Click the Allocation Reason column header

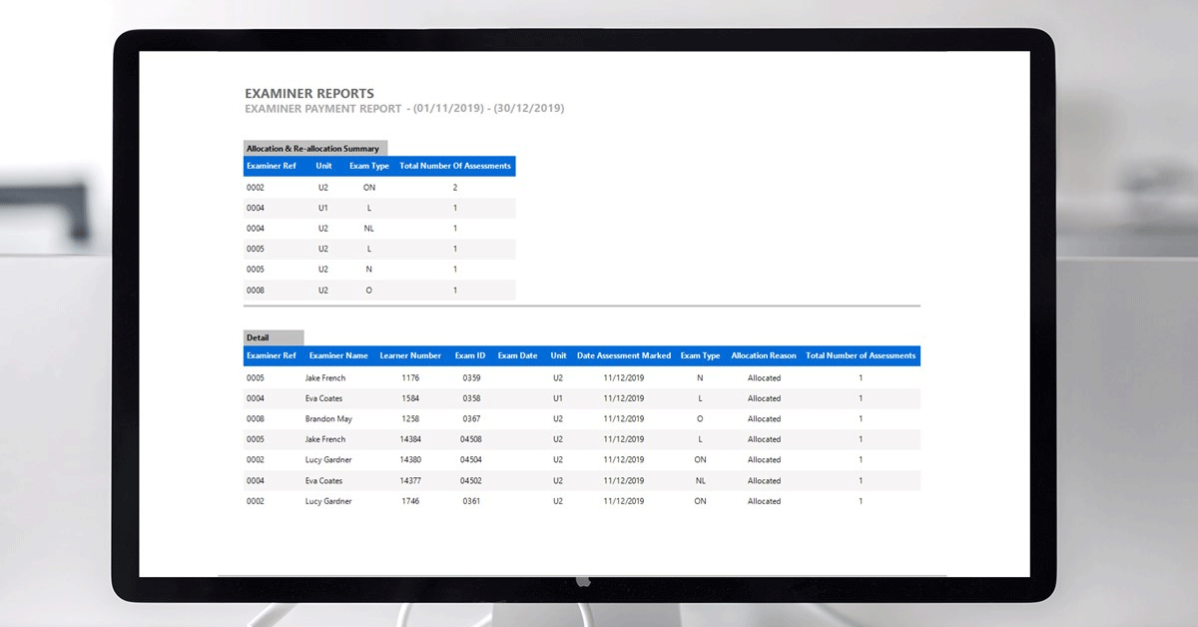[763, 356]
